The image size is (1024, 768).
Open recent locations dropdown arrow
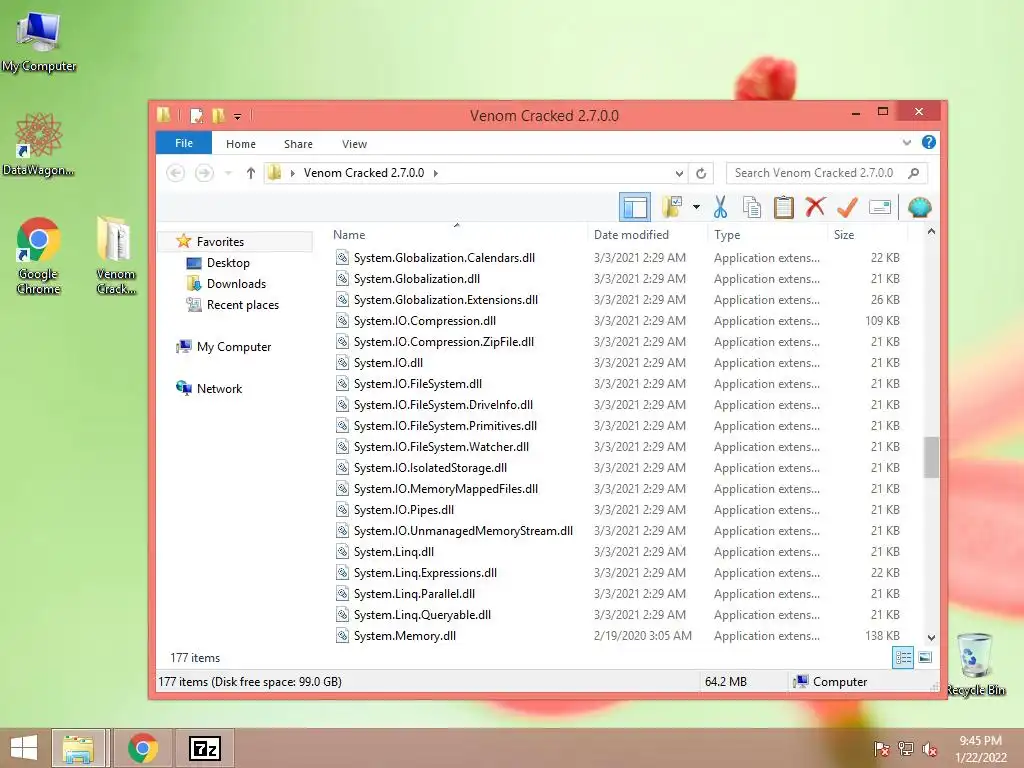tap(228, 173)
